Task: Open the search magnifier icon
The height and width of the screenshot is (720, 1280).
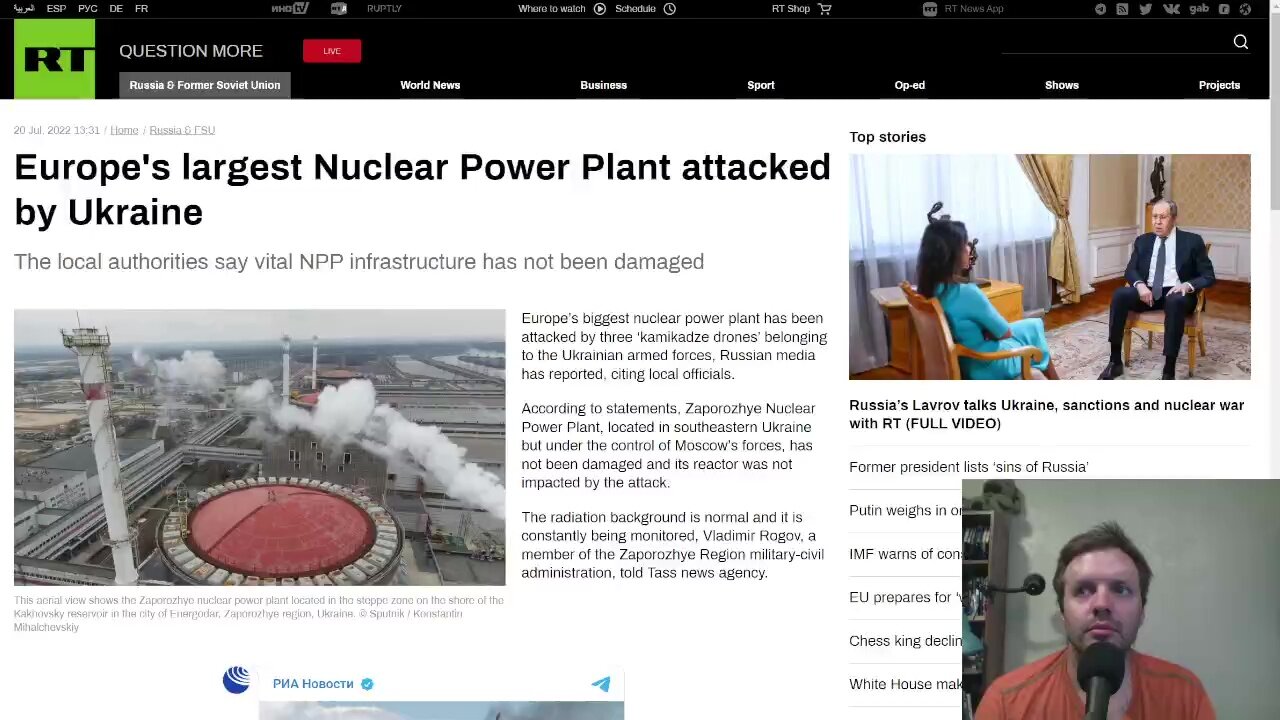Action: (1240, 42)
